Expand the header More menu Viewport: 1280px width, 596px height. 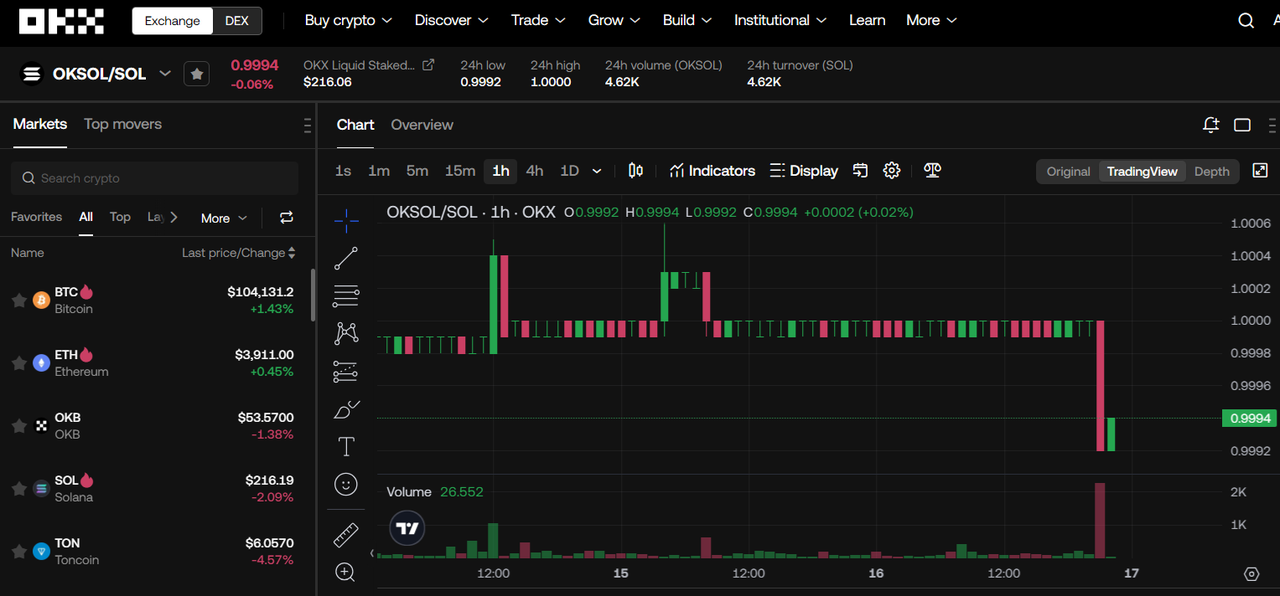coord(931,20)
